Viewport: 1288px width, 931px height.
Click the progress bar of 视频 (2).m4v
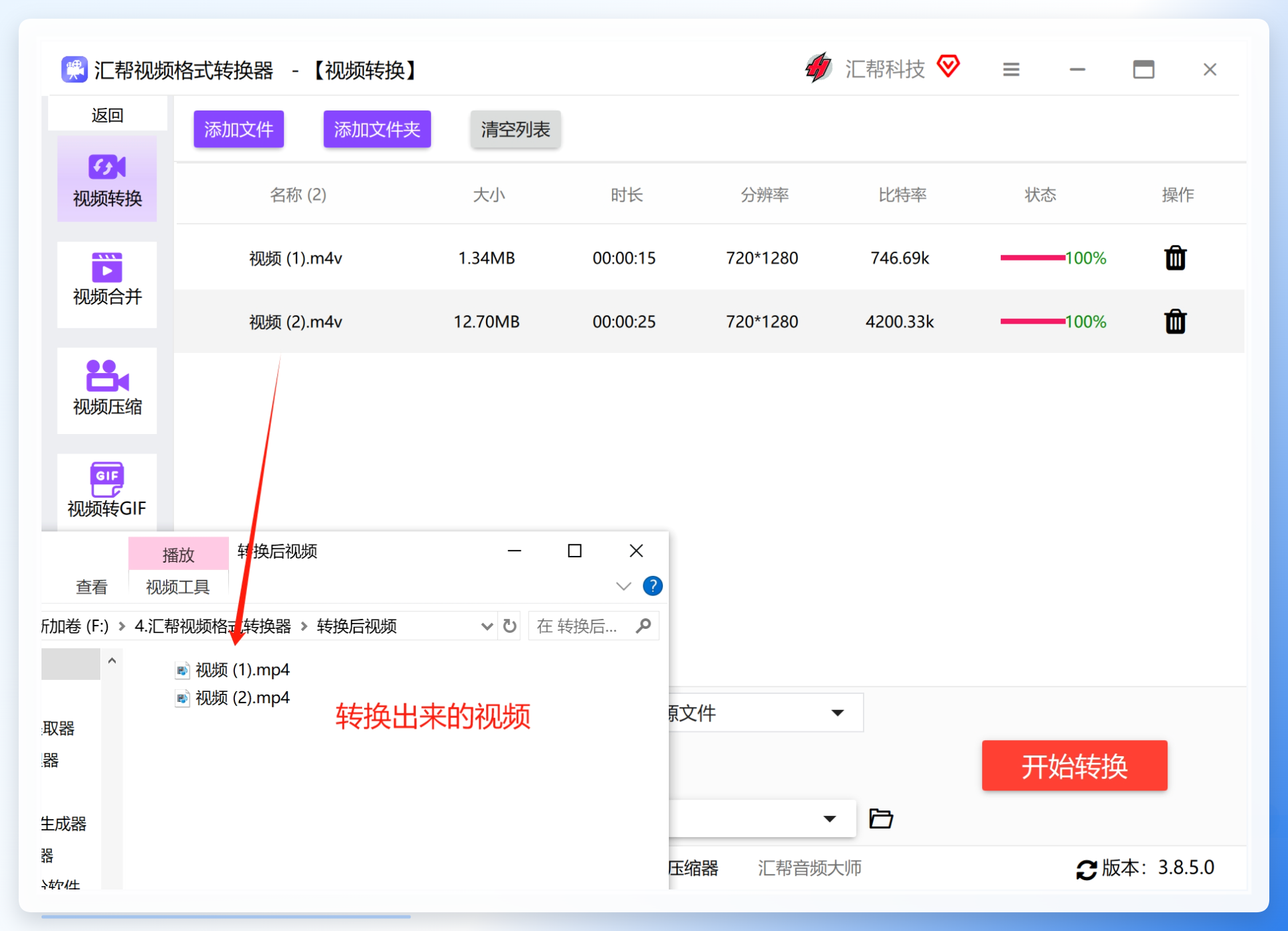1032,321
